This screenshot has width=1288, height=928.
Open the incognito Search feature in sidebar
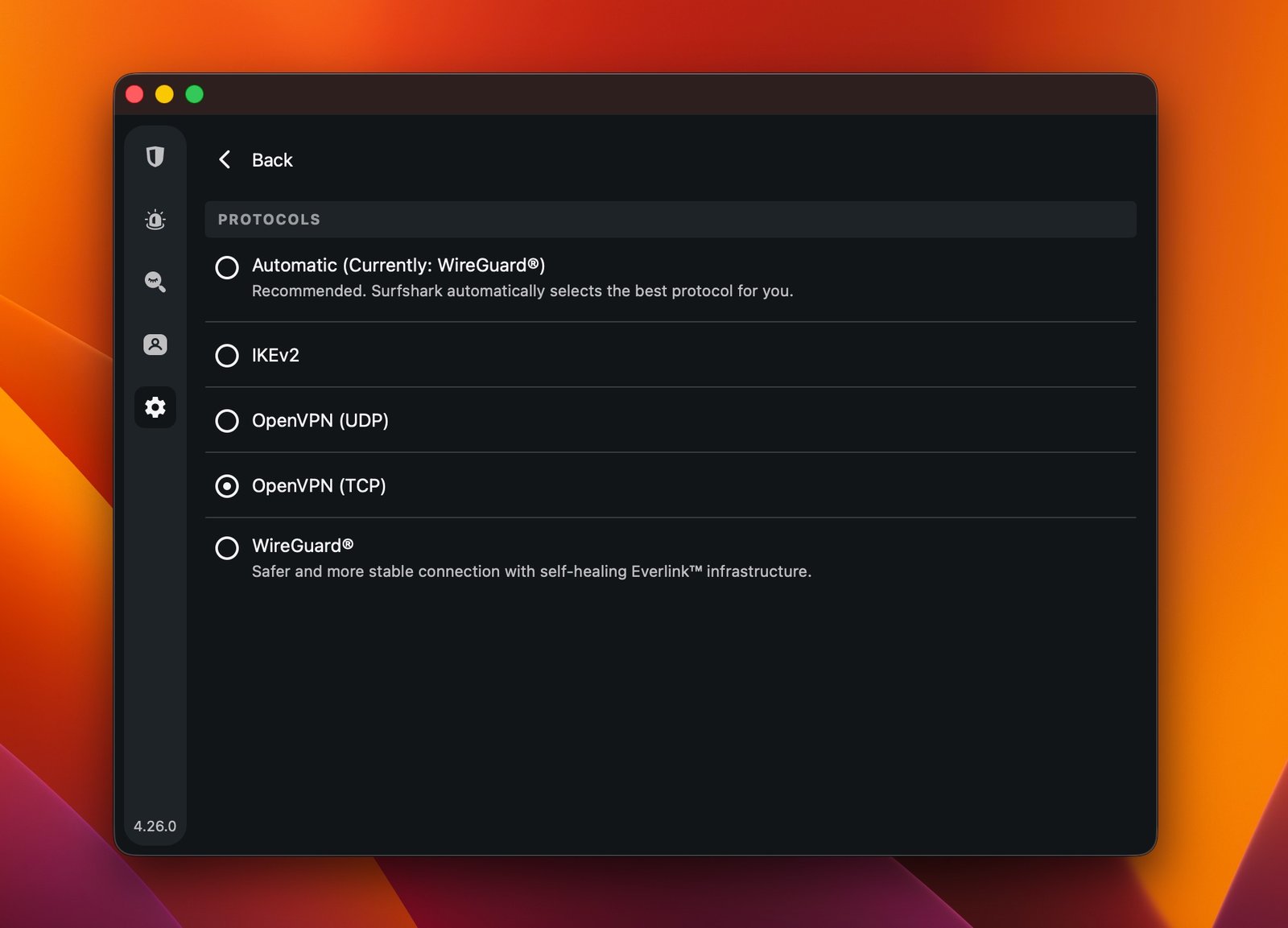point(155,283)
